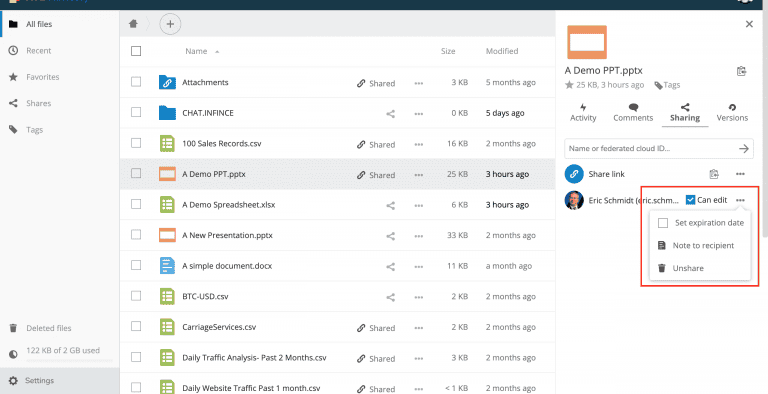
Task: Tick the checkbox for 100 Sales Records.csv
Action: pos(136,143)
